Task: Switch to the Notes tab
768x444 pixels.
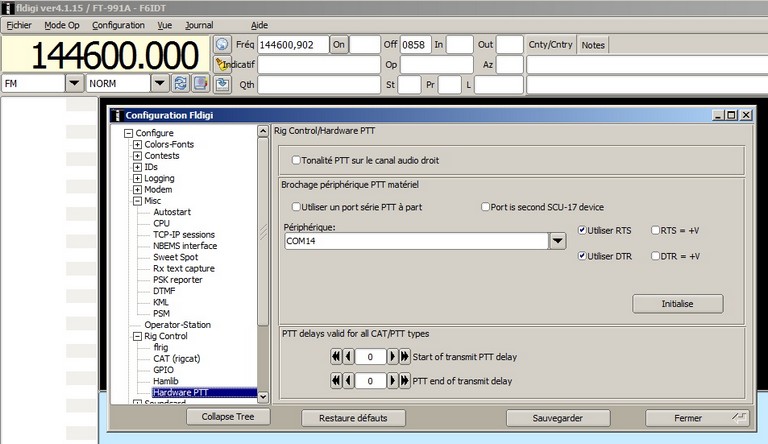Action: 593,45
